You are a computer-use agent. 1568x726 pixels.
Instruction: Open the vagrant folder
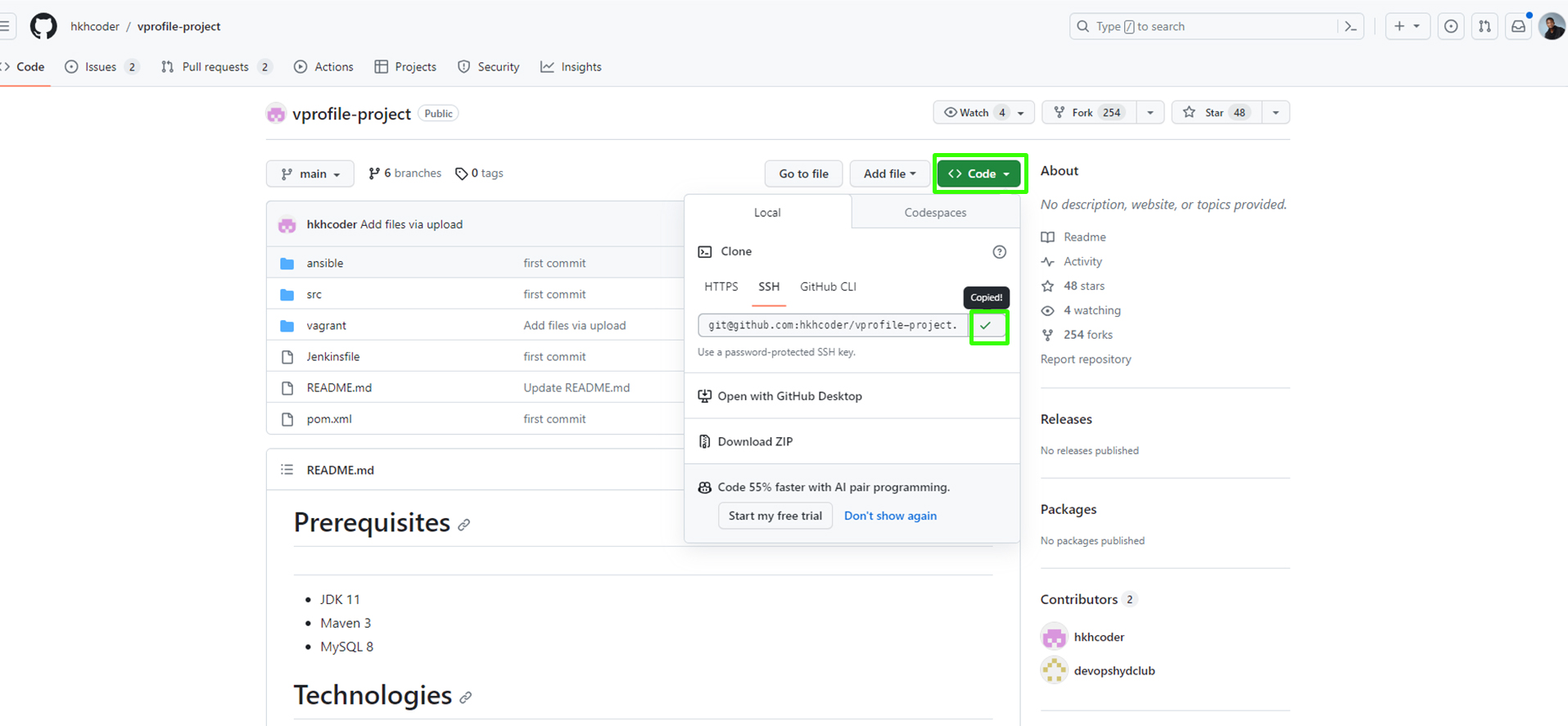(327, 326)
